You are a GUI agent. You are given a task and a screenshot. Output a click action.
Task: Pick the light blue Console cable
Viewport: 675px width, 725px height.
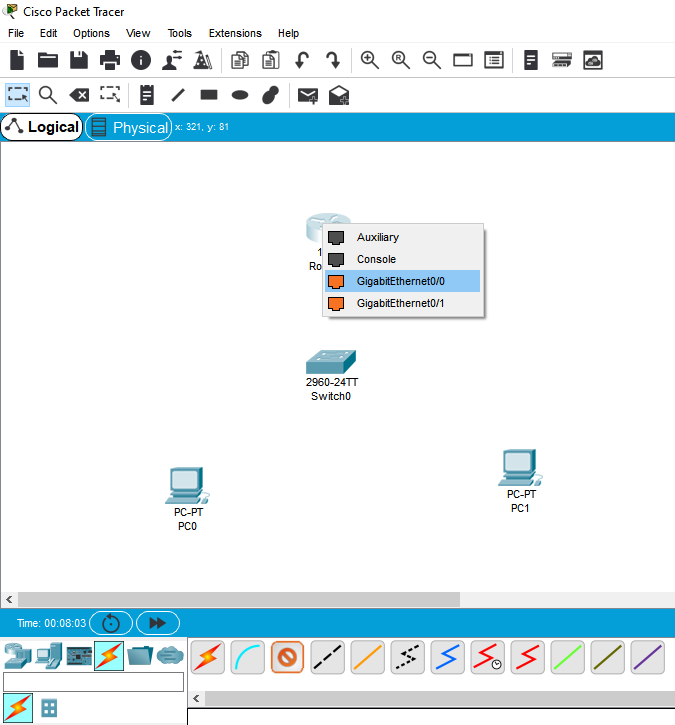click(x=247, y=657)
